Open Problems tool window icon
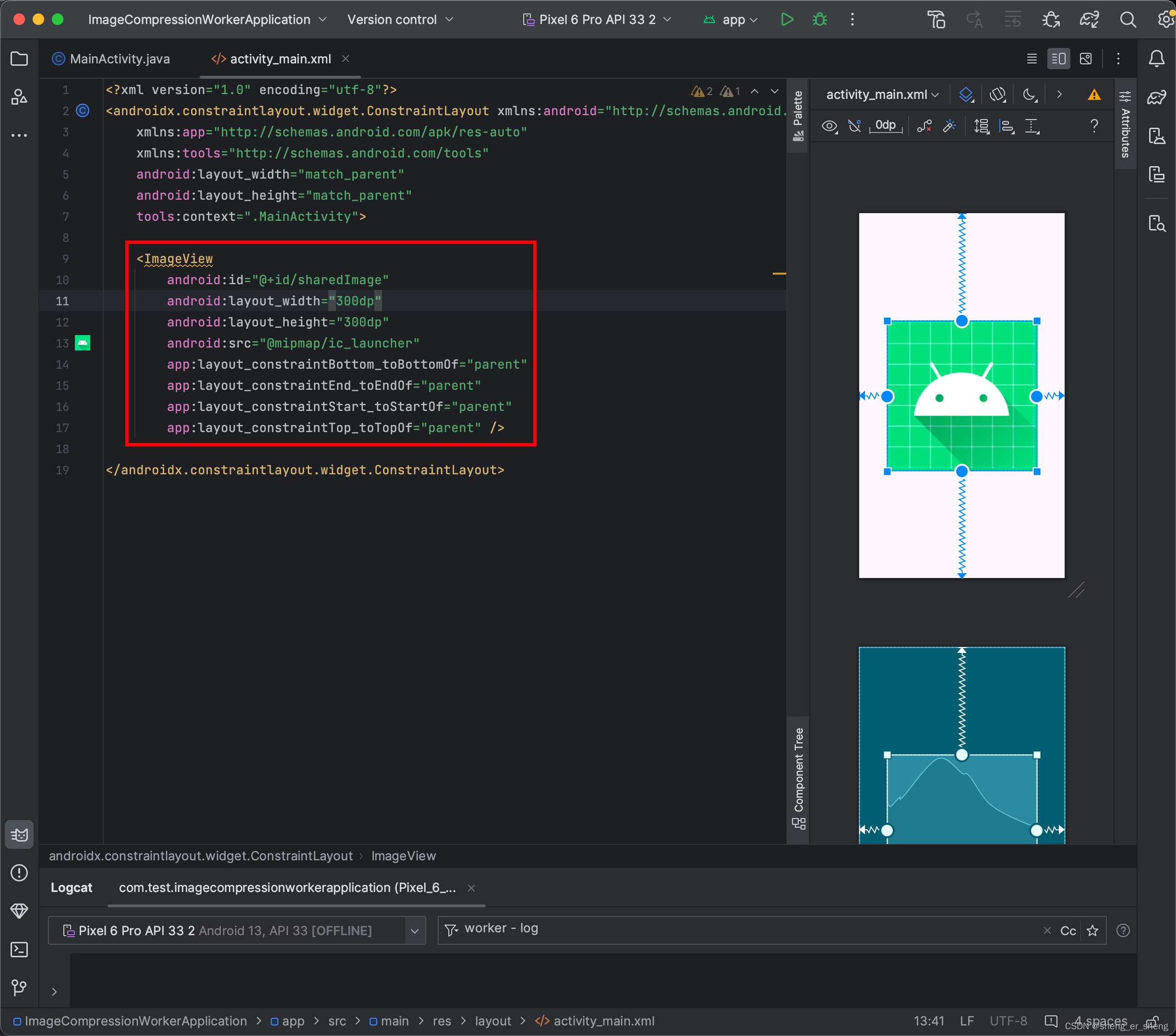This screenshot has width=1176, height=1036. (19, 873)
